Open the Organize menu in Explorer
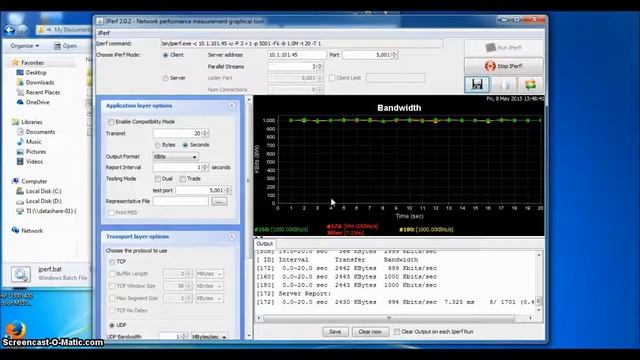 (24, 46)
